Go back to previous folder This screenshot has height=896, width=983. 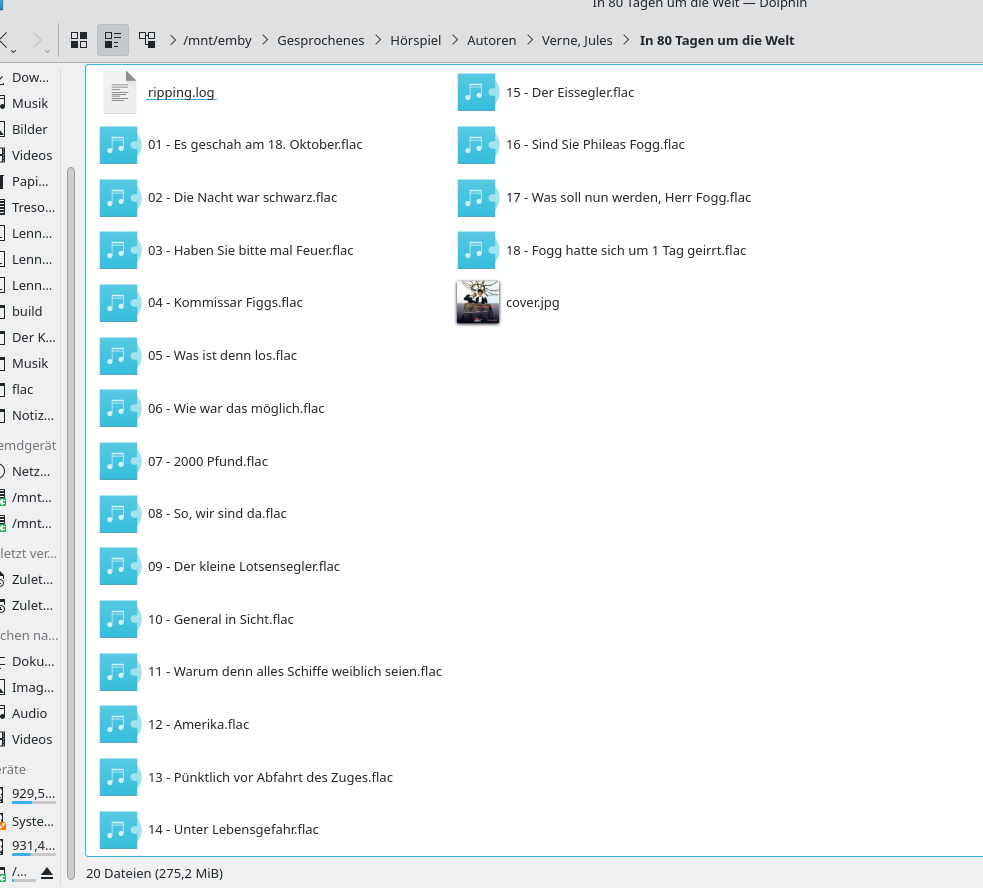click(4, 40)
